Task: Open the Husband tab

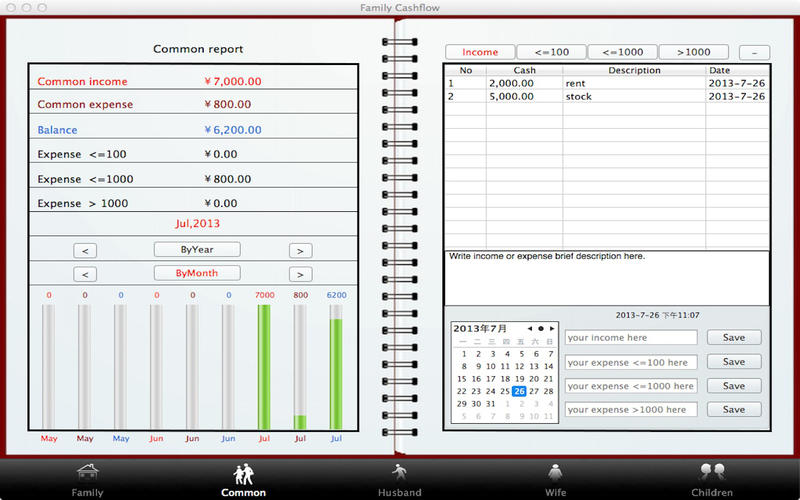Action: (399, 480)
